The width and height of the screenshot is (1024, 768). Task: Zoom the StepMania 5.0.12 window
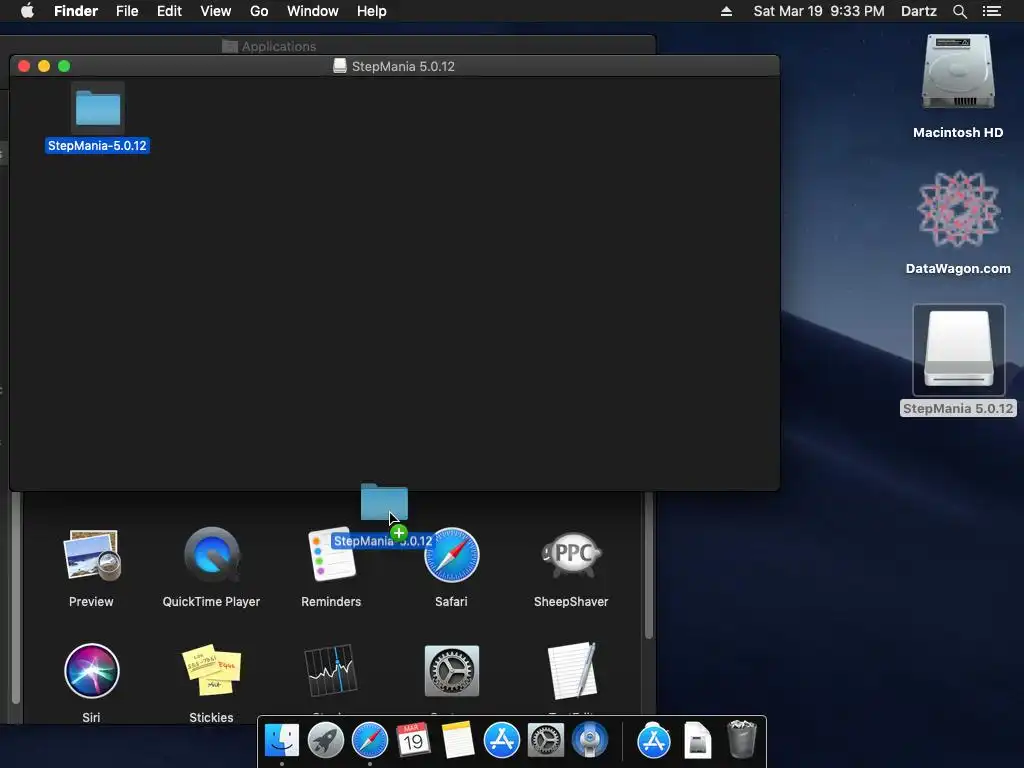click(x=64, y=66)
